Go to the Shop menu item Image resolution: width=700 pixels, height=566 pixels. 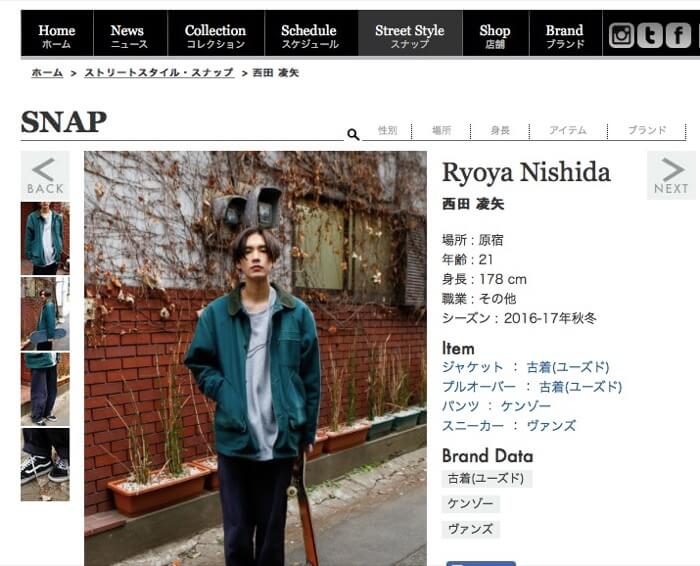coord(495,34)
